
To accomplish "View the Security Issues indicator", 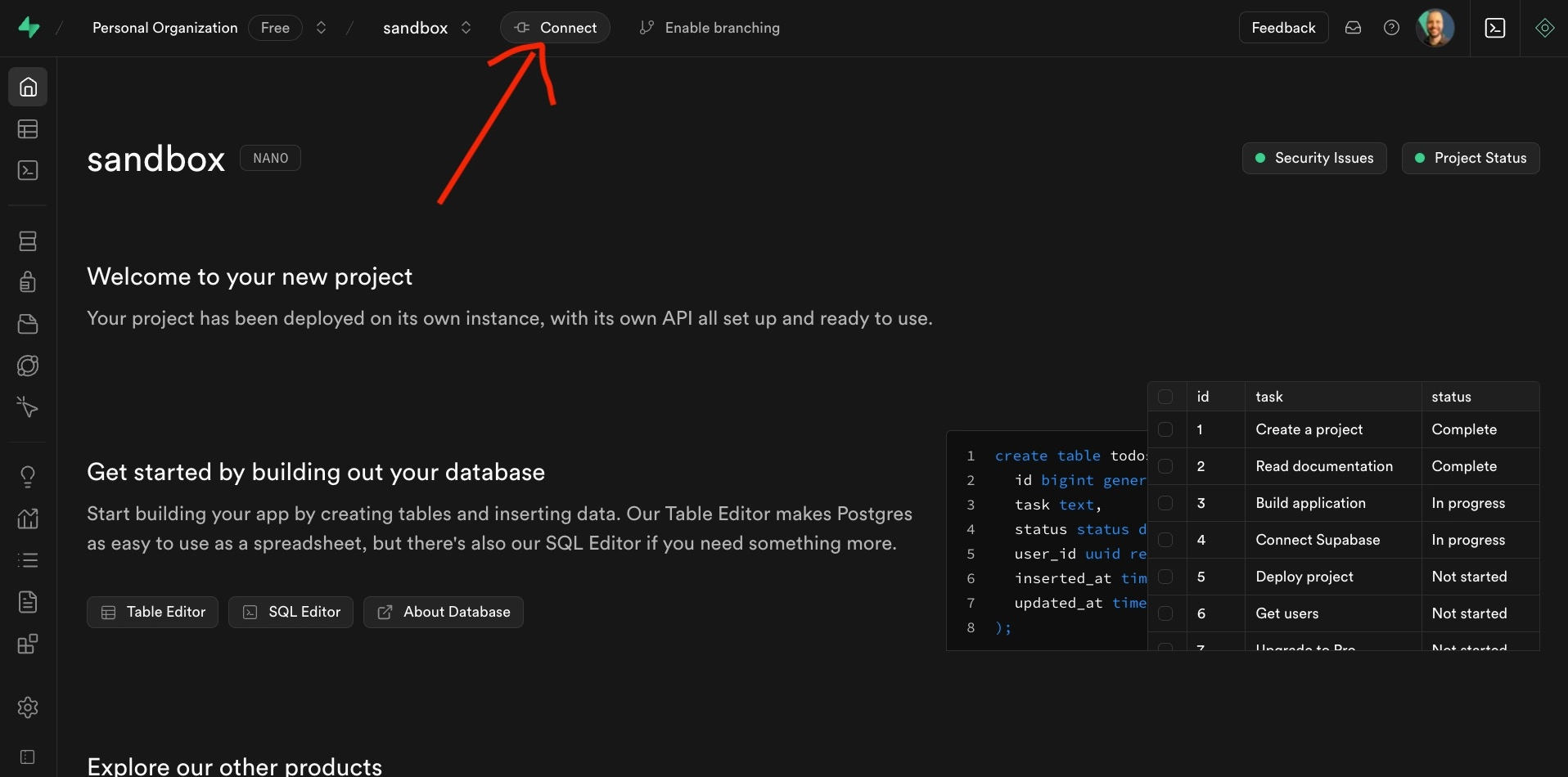I will (x=1313, y=158).
